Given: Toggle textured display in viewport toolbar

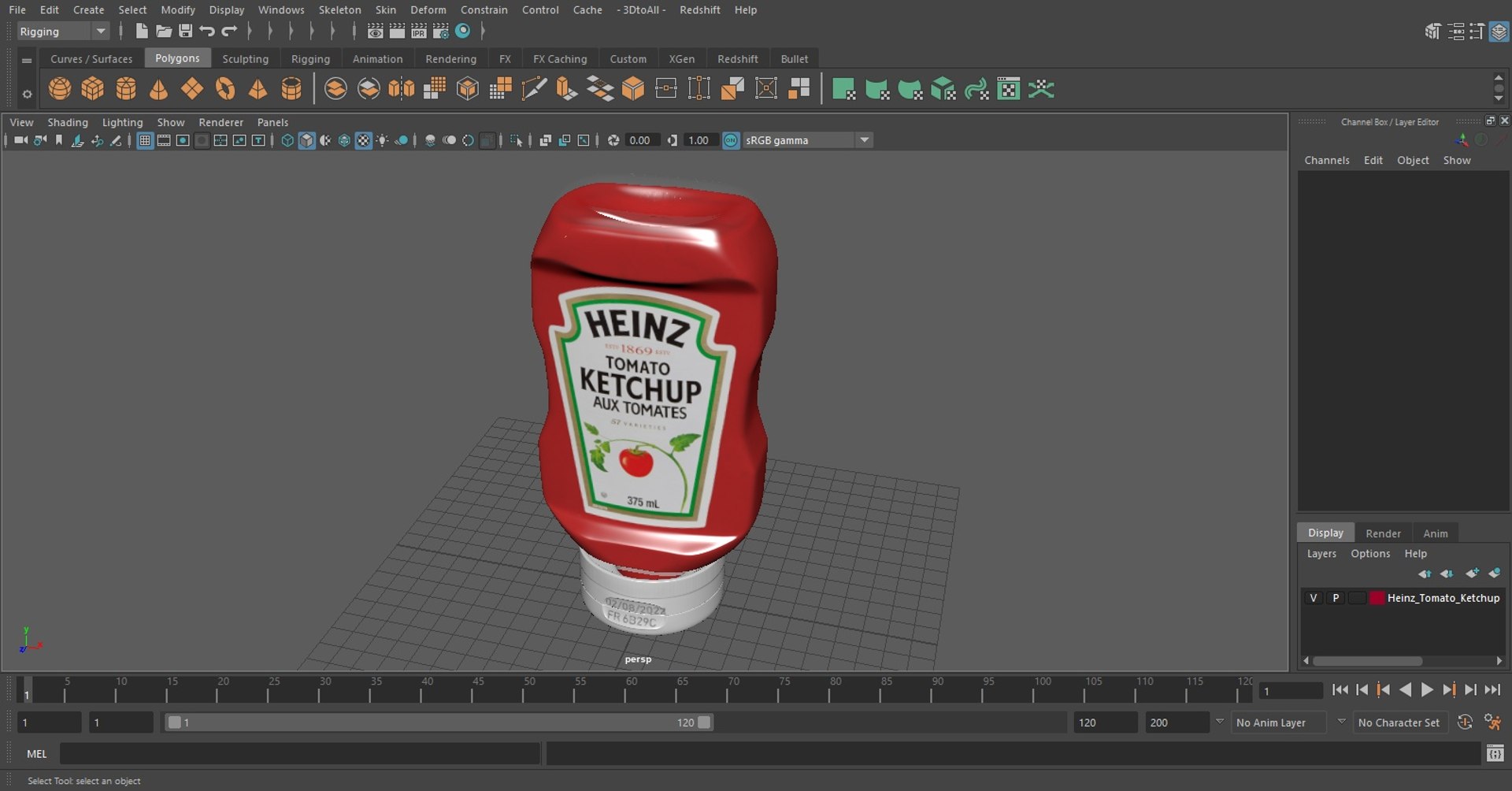Looking at the screenshot, I should (x=363, y=140).
